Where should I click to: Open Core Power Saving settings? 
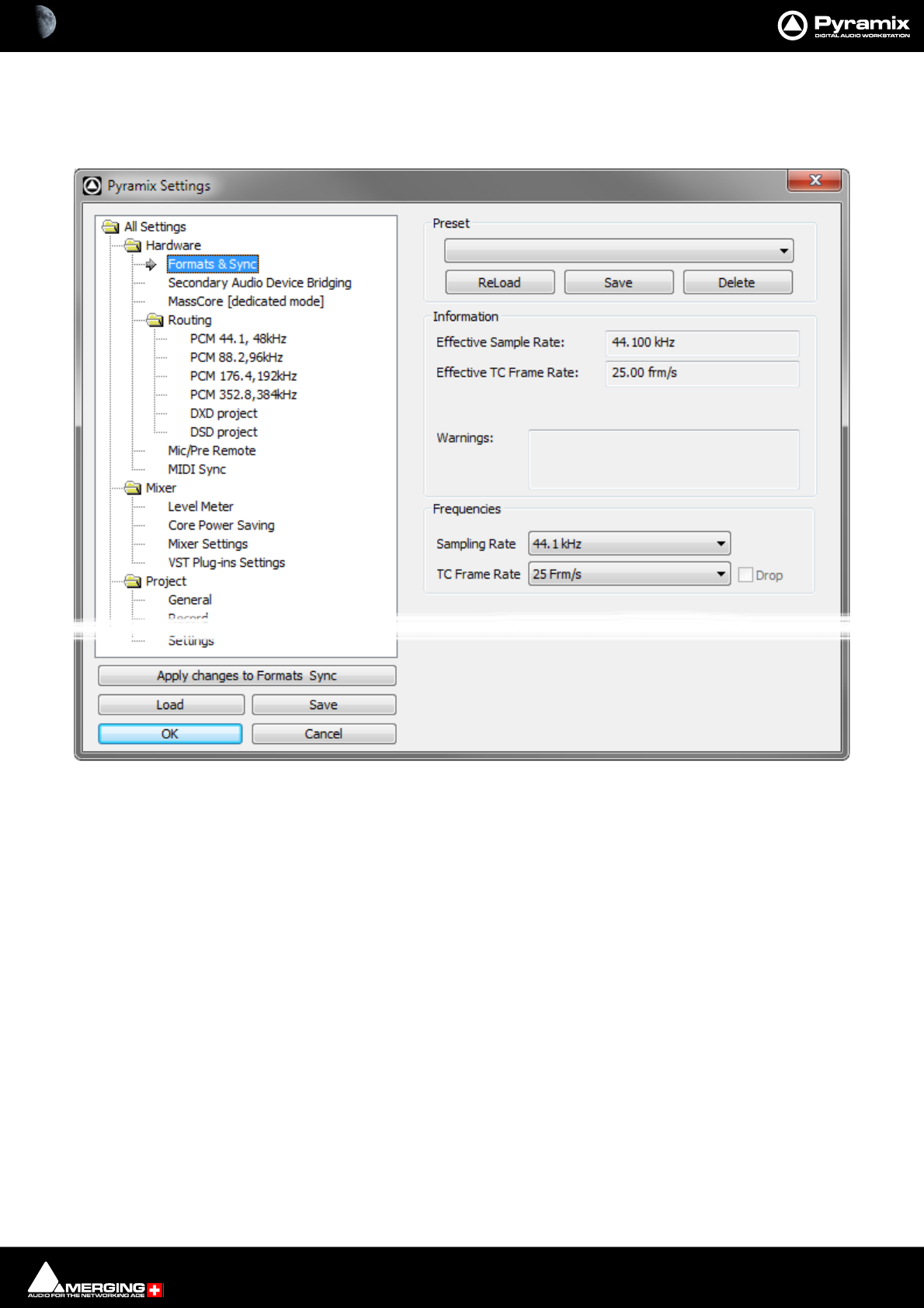click(221, 525)
